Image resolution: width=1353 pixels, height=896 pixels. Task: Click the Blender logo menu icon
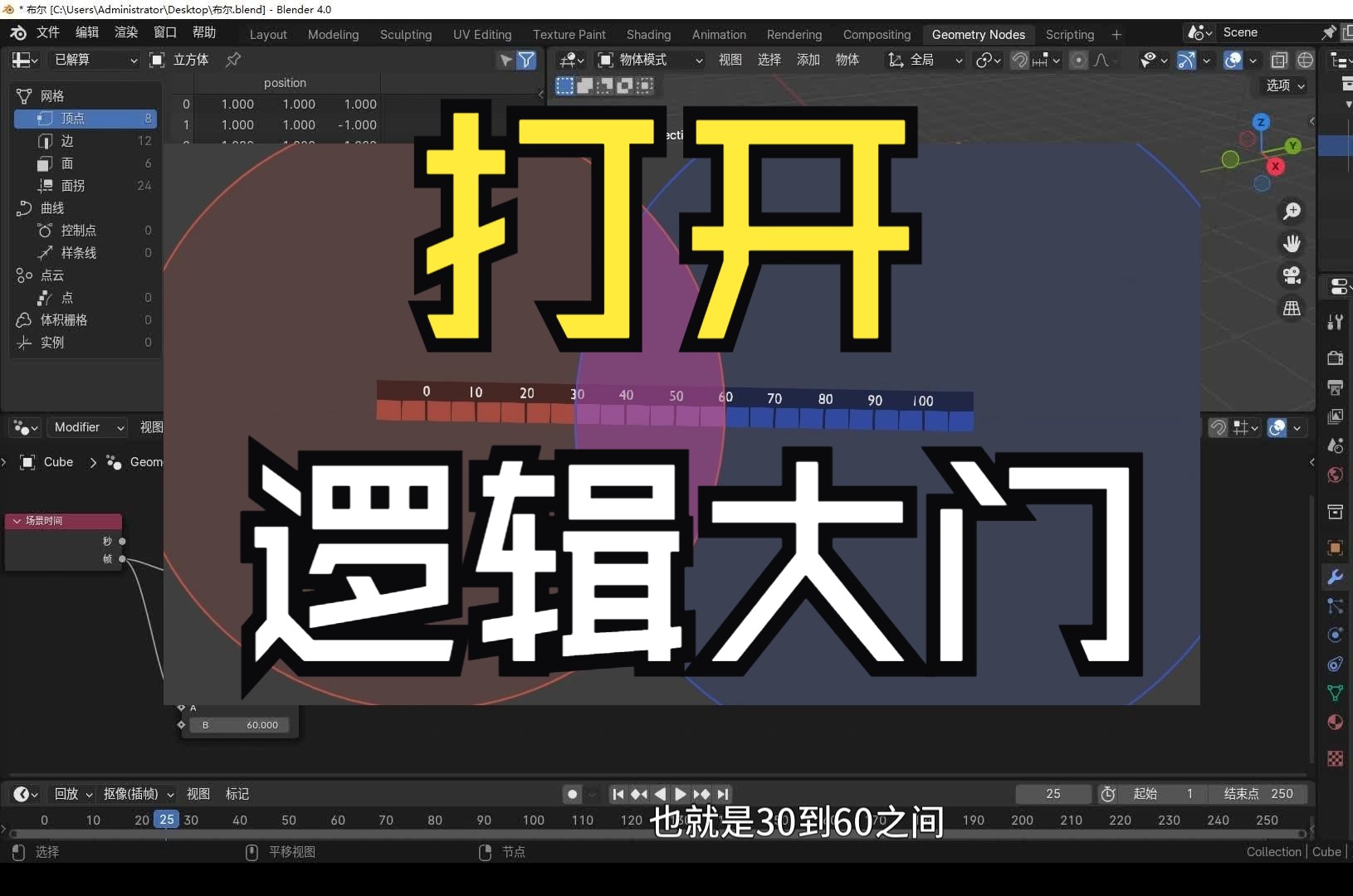(x=18, y=32)
